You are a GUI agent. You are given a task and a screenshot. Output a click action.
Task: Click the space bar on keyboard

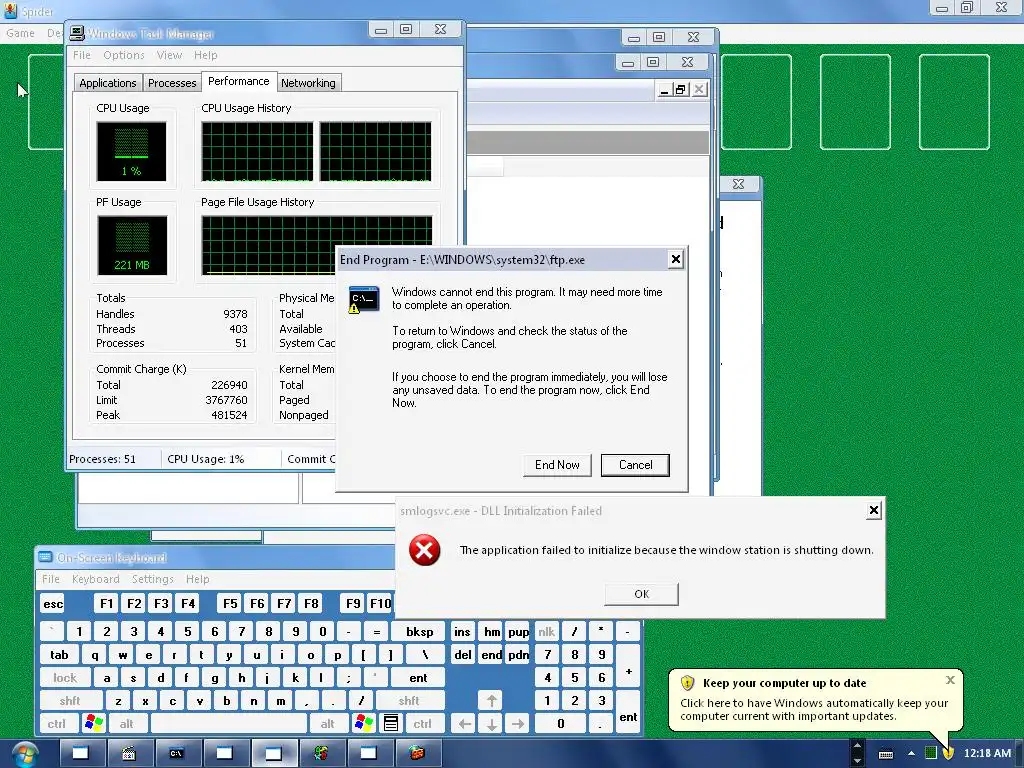(x=229, y=724)
